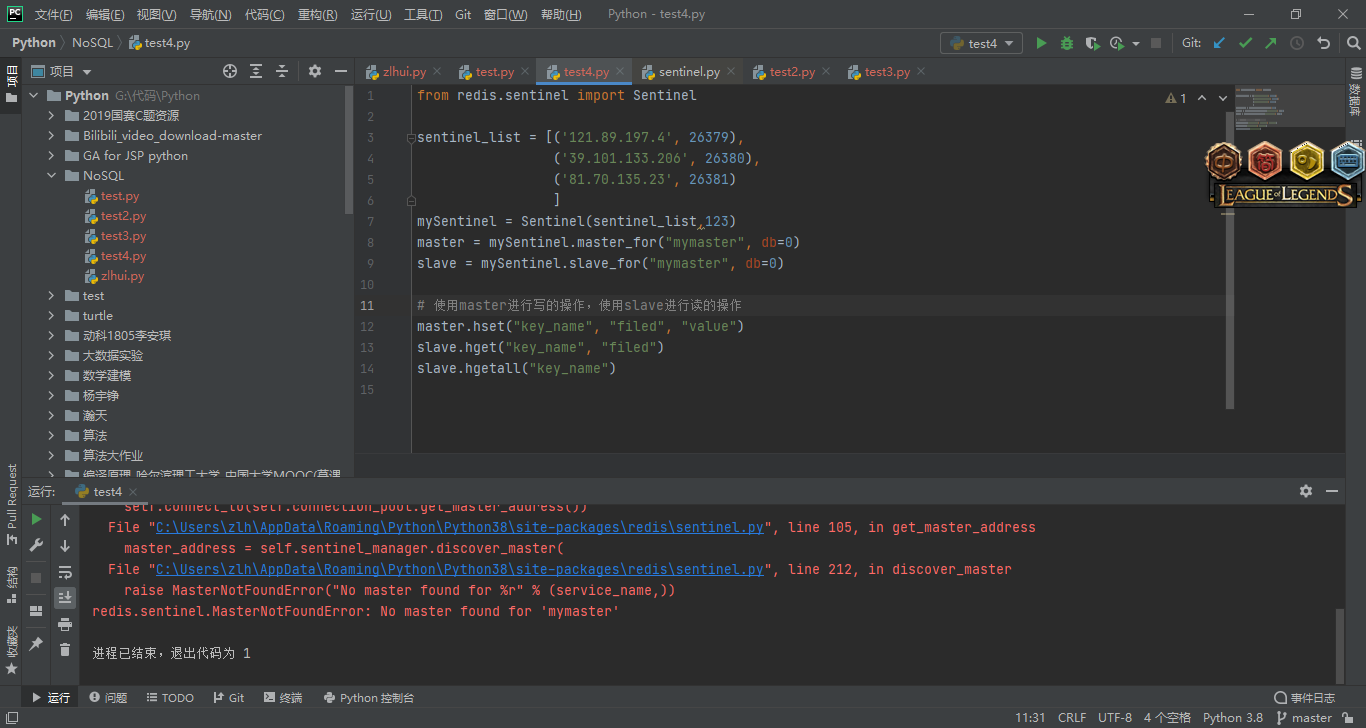Toggle pin tab in Run panel
1366x728 pixels.
click(36, 645)
